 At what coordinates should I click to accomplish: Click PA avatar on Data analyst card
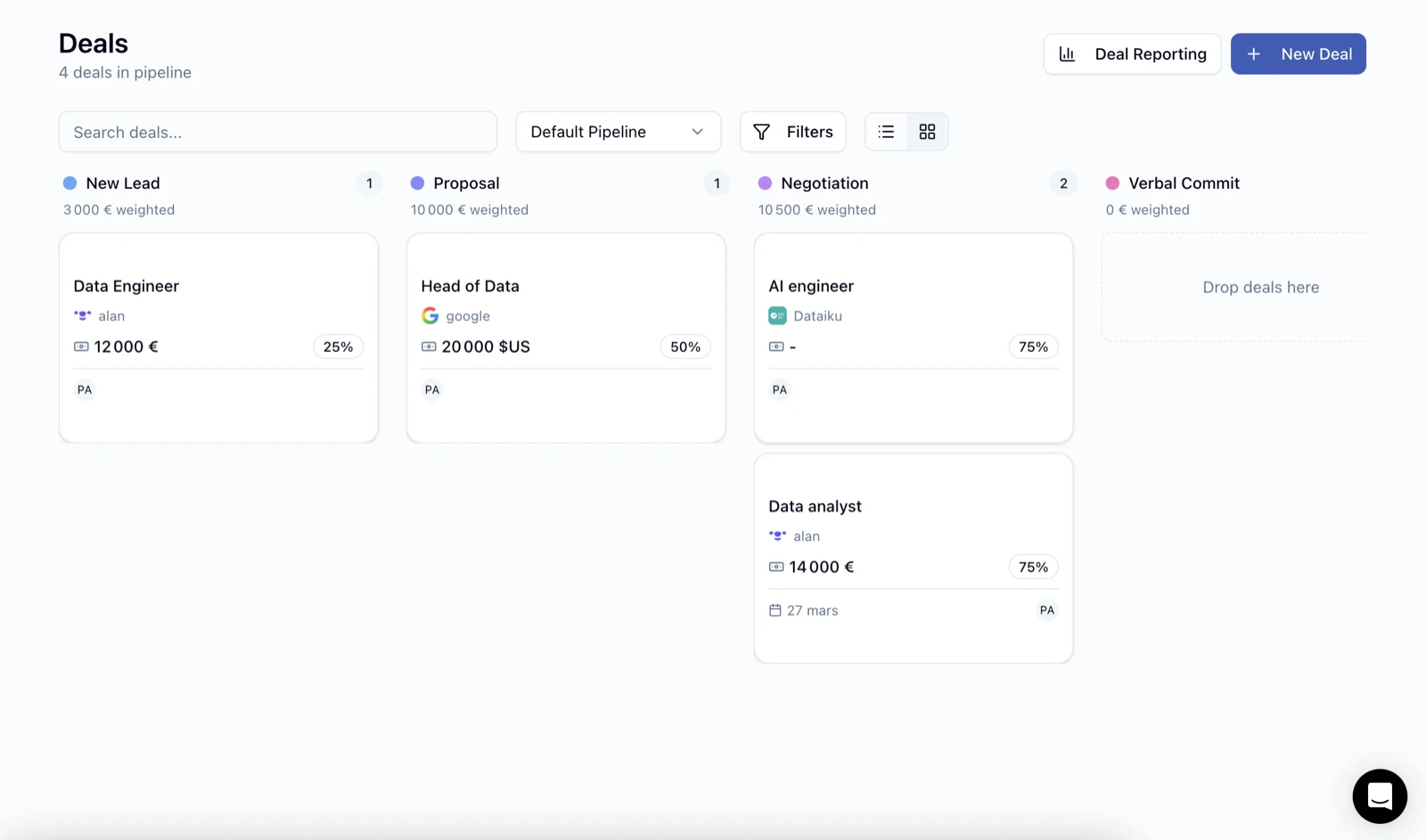tap(1046, 610)
